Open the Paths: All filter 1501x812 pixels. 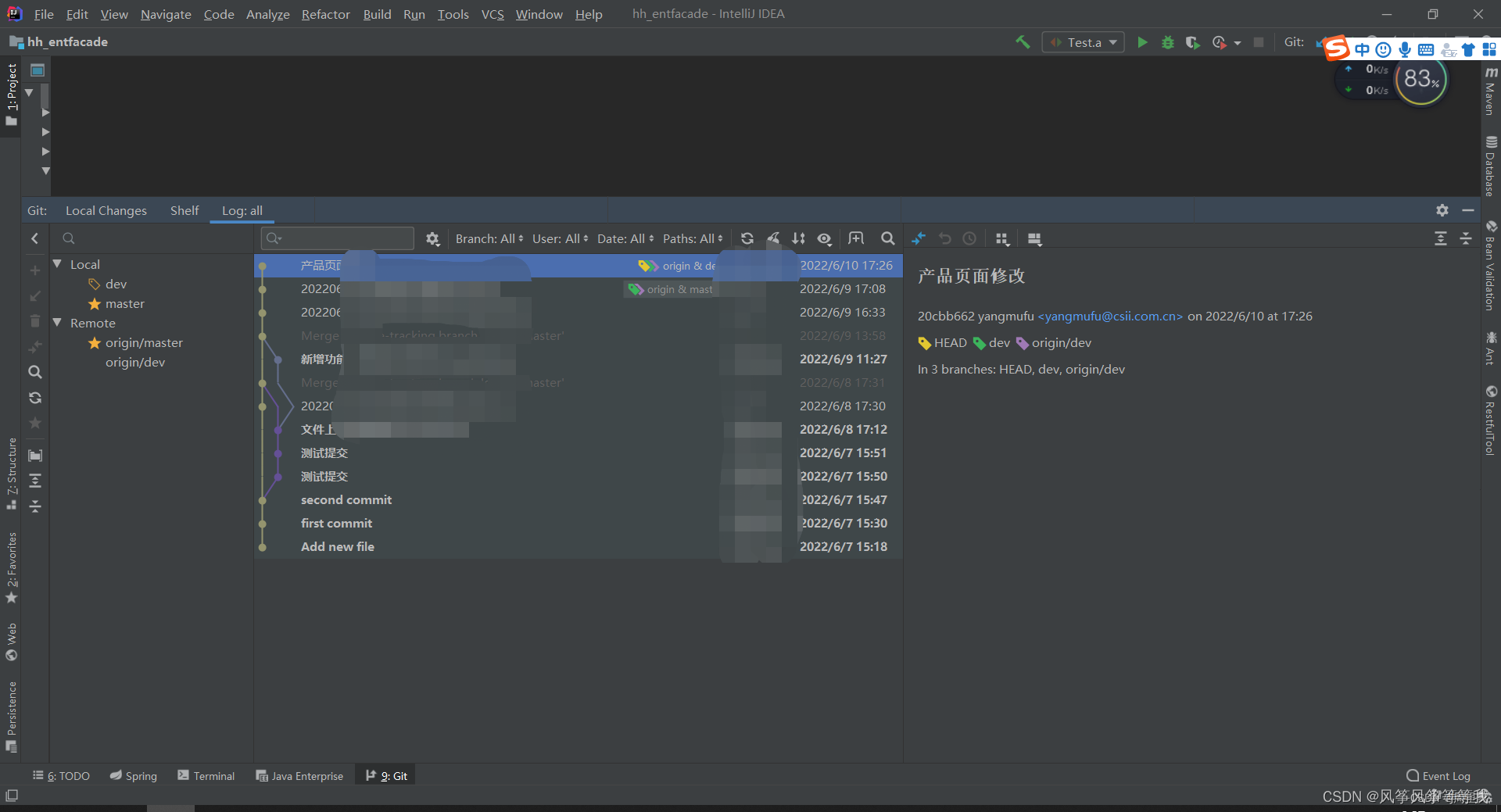(x=693, y=238)
